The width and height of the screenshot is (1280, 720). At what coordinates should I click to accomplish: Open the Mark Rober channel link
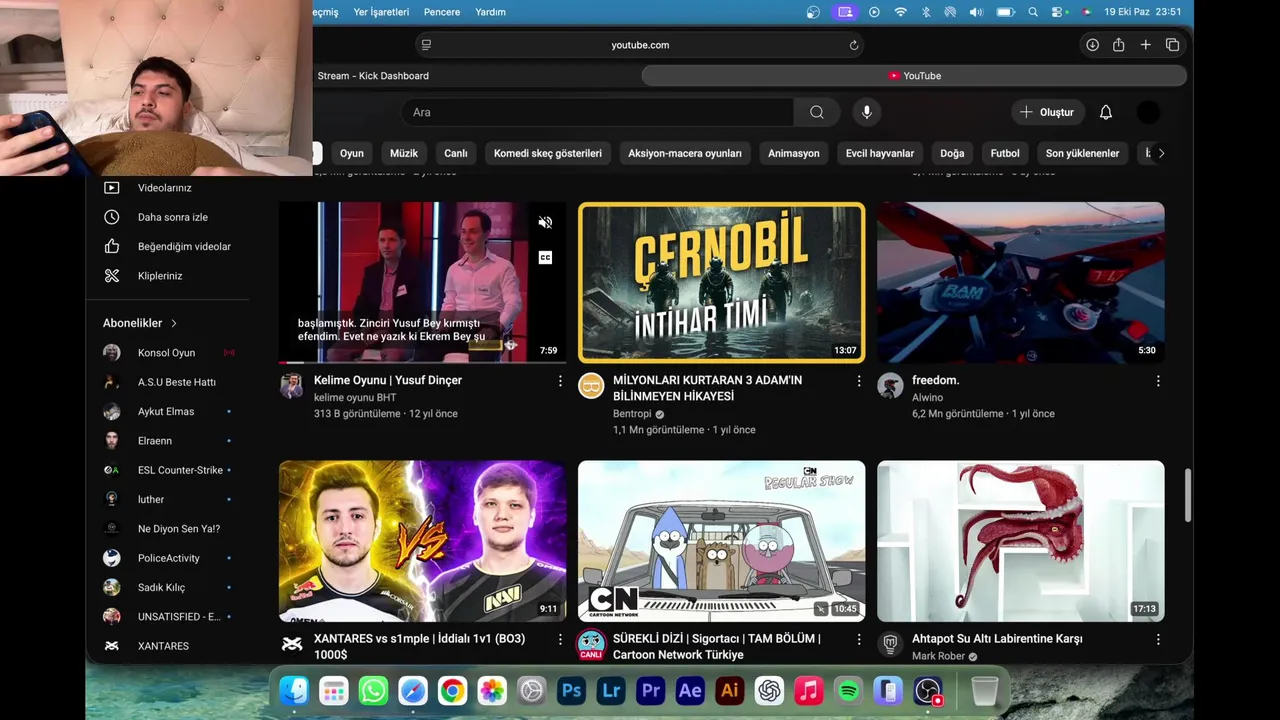(x=938, y=656)
